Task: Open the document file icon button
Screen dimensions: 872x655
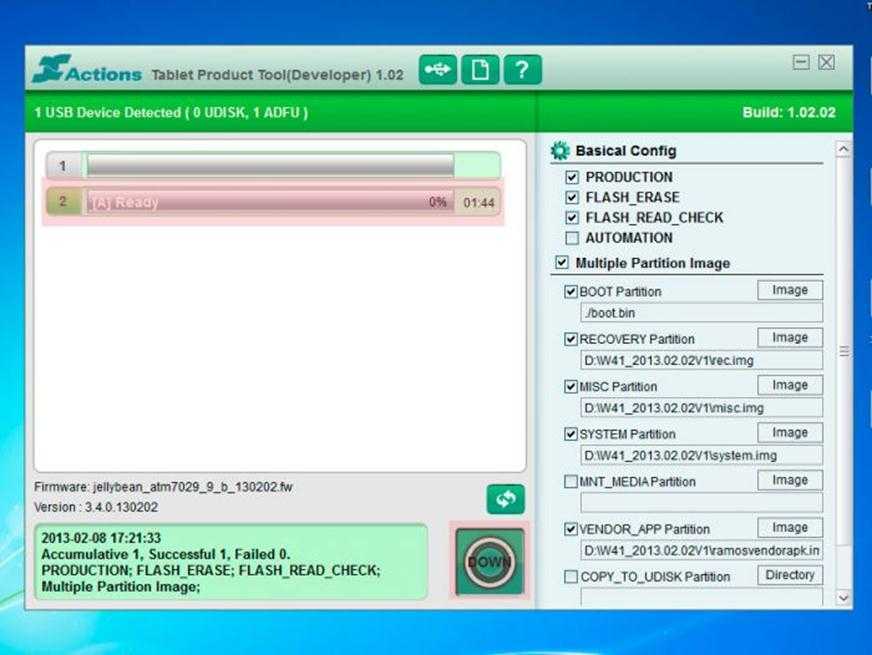Action: click(480, 70)
